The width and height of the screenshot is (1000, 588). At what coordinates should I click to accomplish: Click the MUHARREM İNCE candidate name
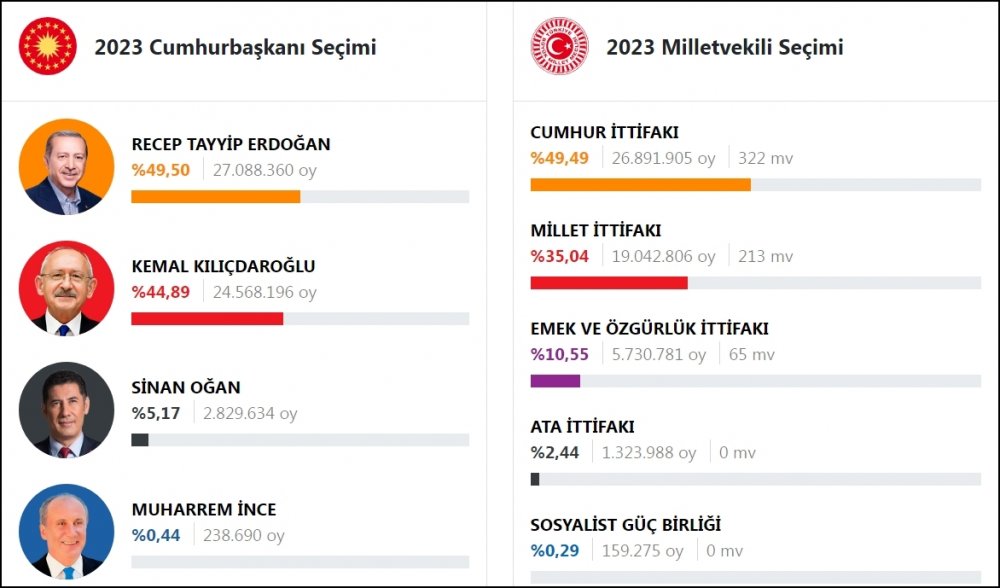coord(204,509)
